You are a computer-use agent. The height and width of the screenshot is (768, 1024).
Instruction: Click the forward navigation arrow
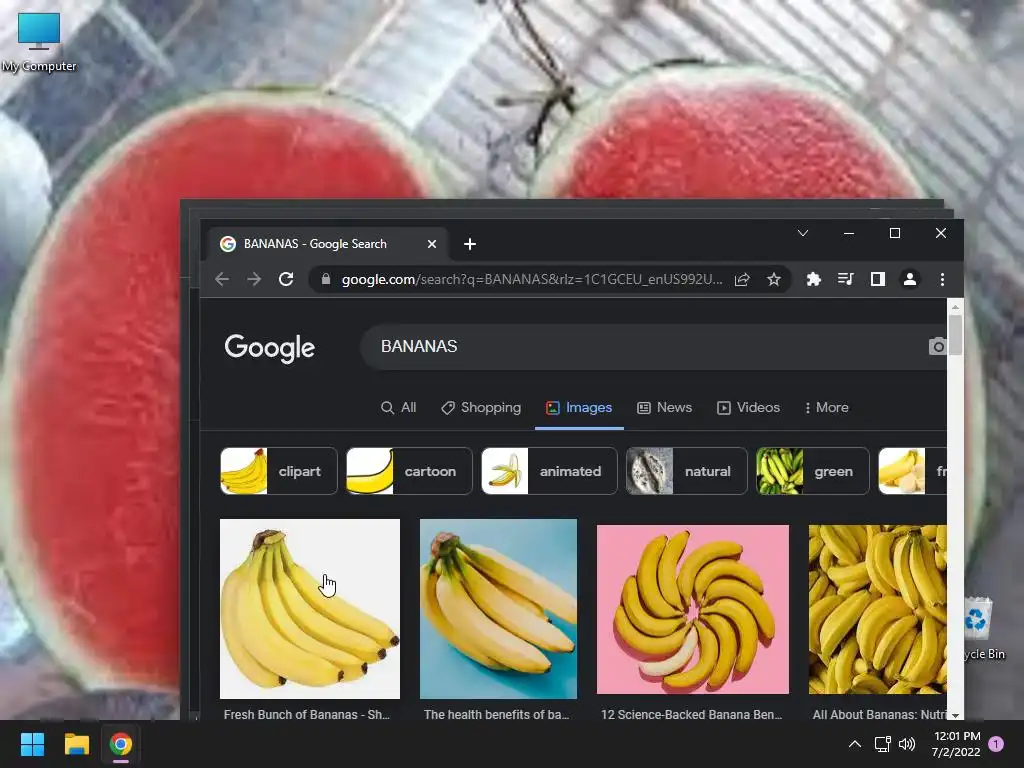pyautogui.click(x=254, y=280)
